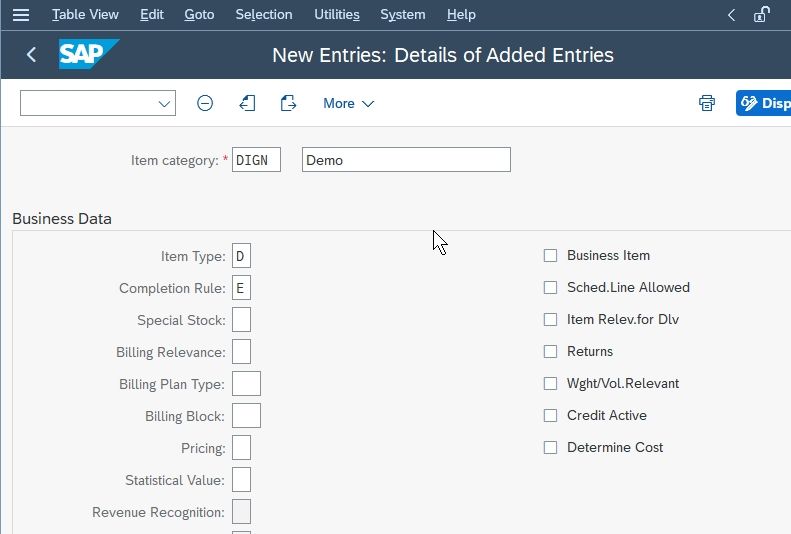Toggle the Returns checkbox
This screenshot has width=791, height=534.
coord(550,351)
